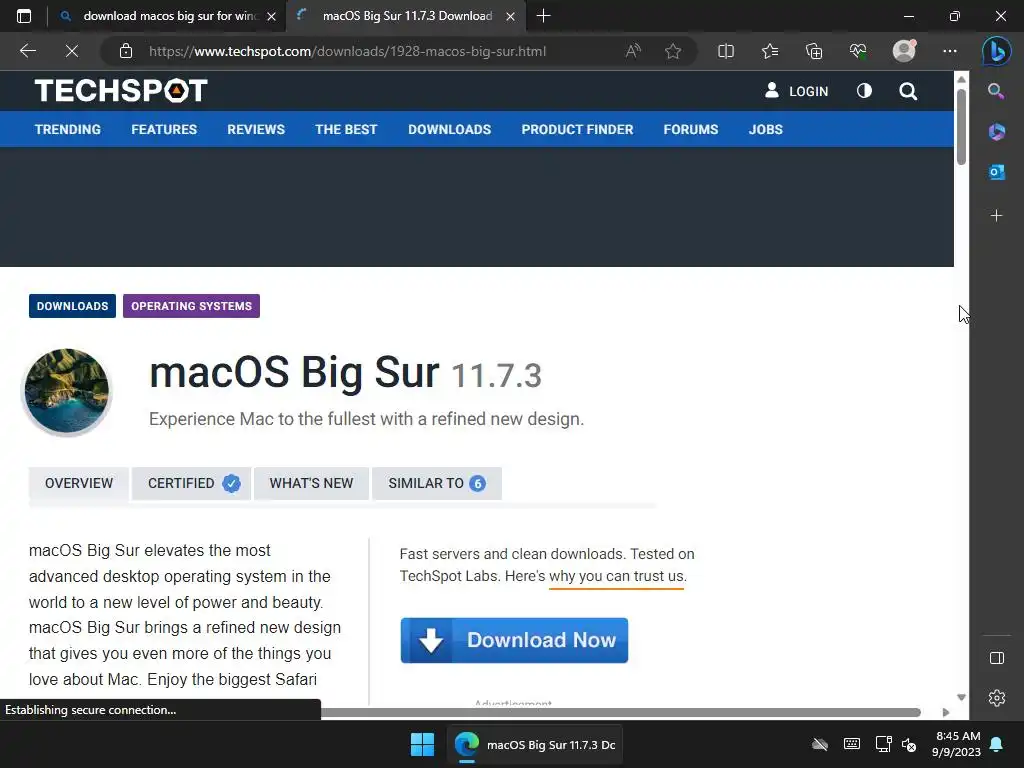Open the FEATURES menu
1024x768 pixels.
[164, 129]
